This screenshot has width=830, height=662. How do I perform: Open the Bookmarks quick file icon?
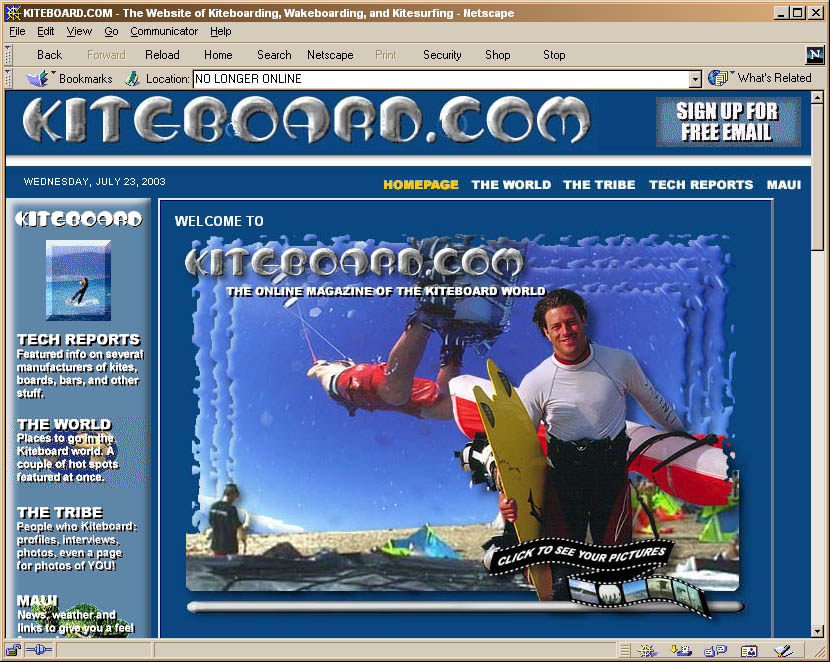click(x=38, y=79)
